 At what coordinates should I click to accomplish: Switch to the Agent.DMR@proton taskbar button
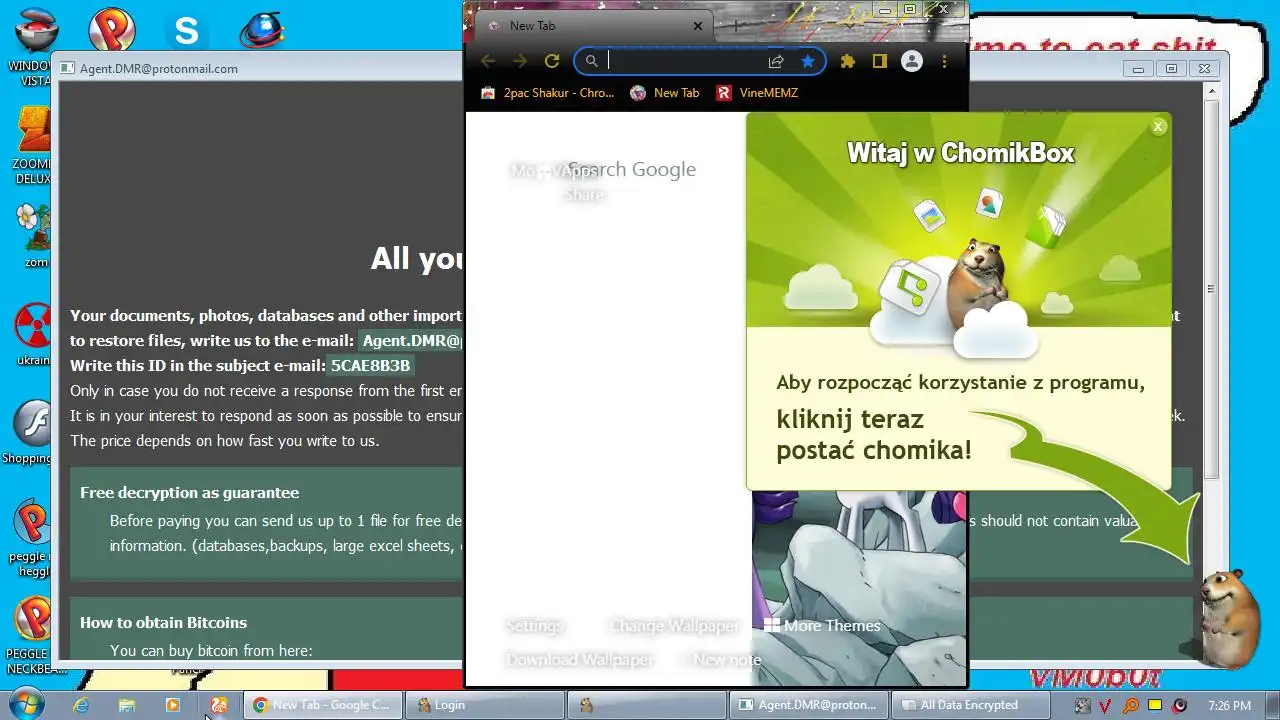(x=810, y=705)
